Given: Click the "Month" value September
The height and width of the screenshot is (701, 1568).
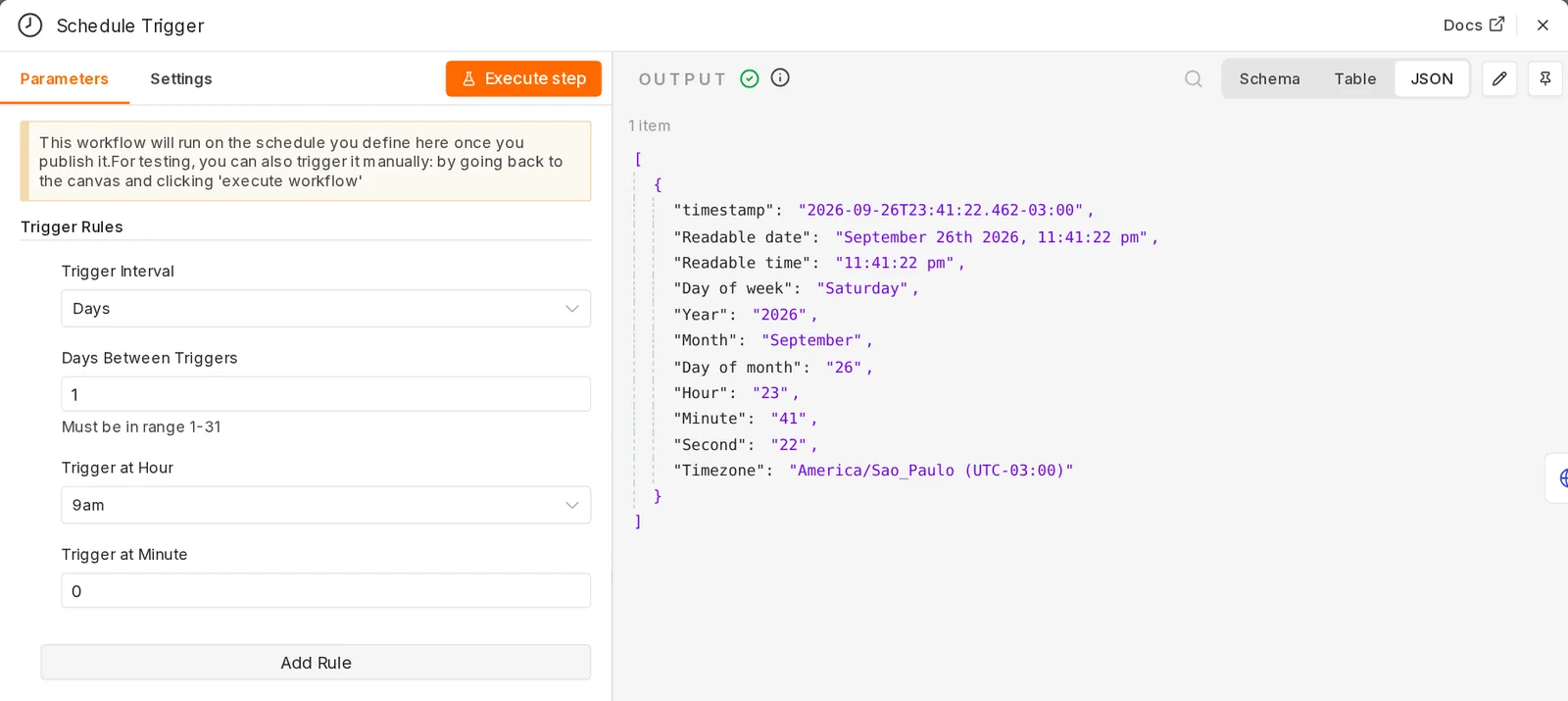Looking at the screenshot, I should pos(811,340).
